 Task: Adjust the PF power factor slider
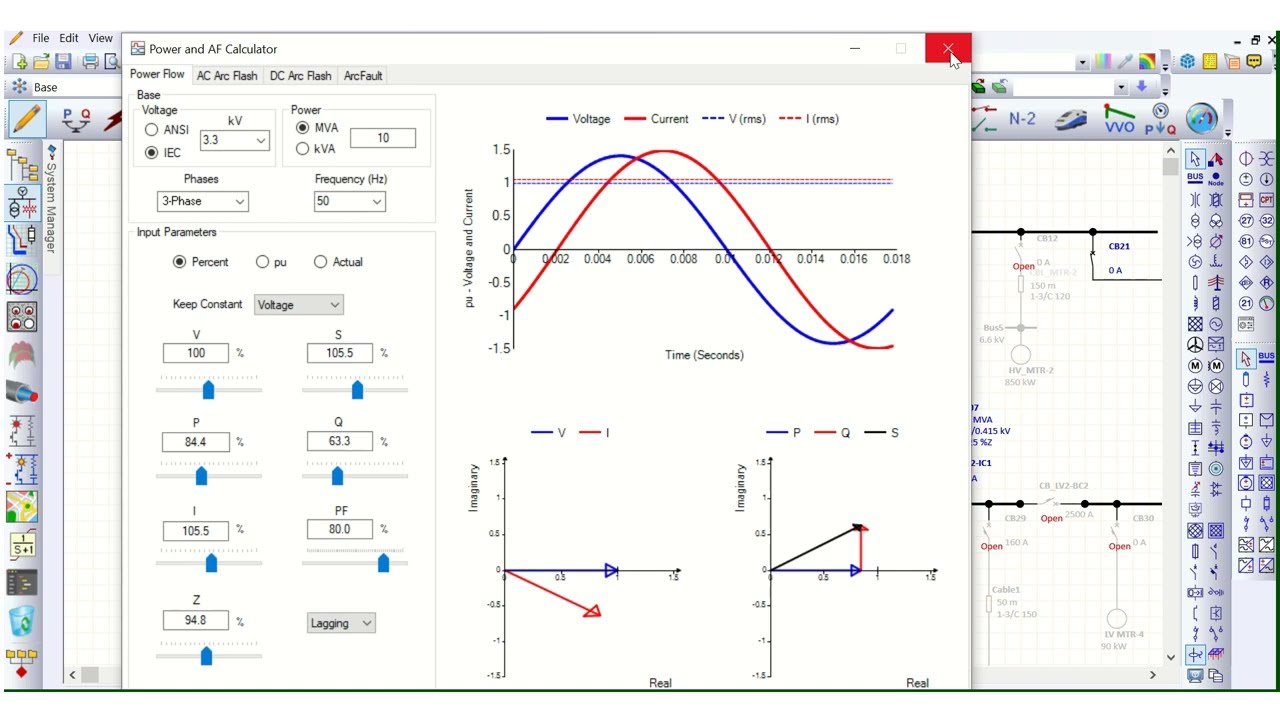click(x=383, y=564)
